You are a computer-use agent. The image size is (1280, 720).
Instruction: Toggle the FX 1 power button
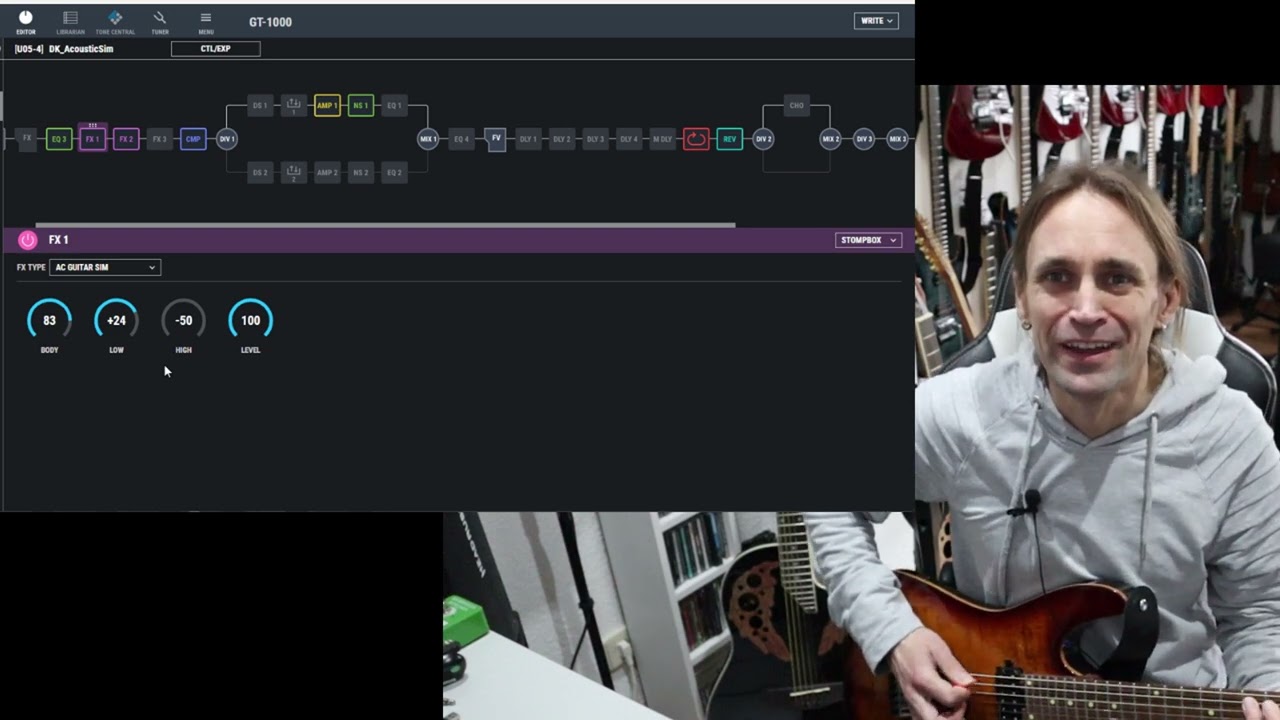point(27,240)
